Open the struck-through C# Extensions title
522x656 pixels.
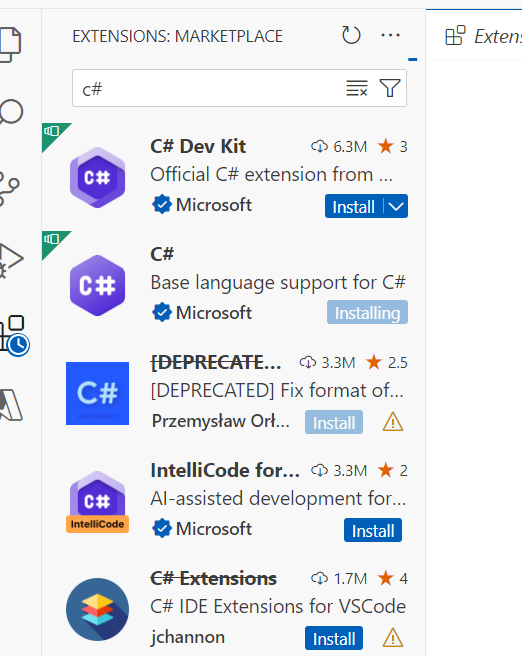213,578
